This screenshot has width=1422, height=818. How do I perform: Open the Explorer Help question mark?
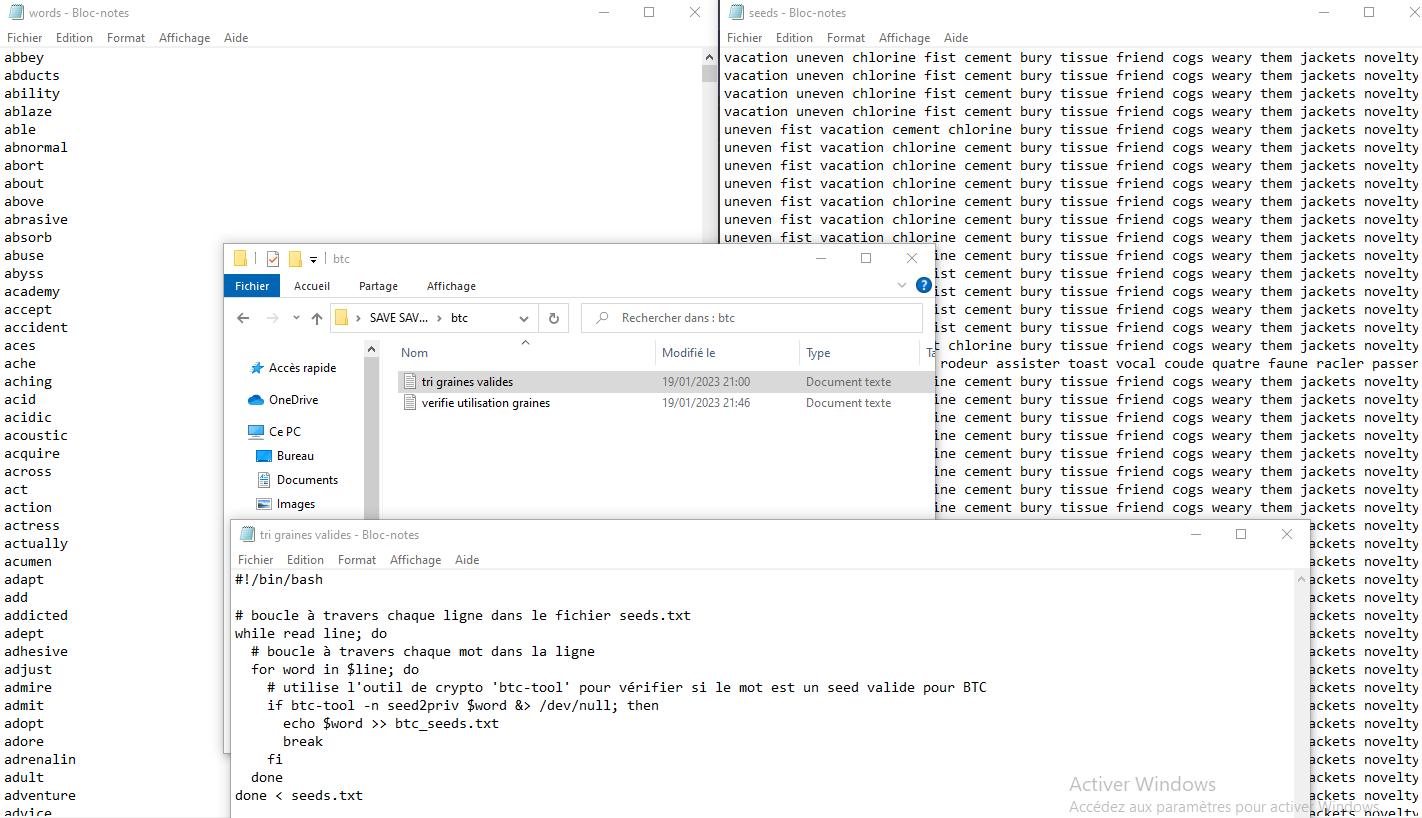point(924,286)
